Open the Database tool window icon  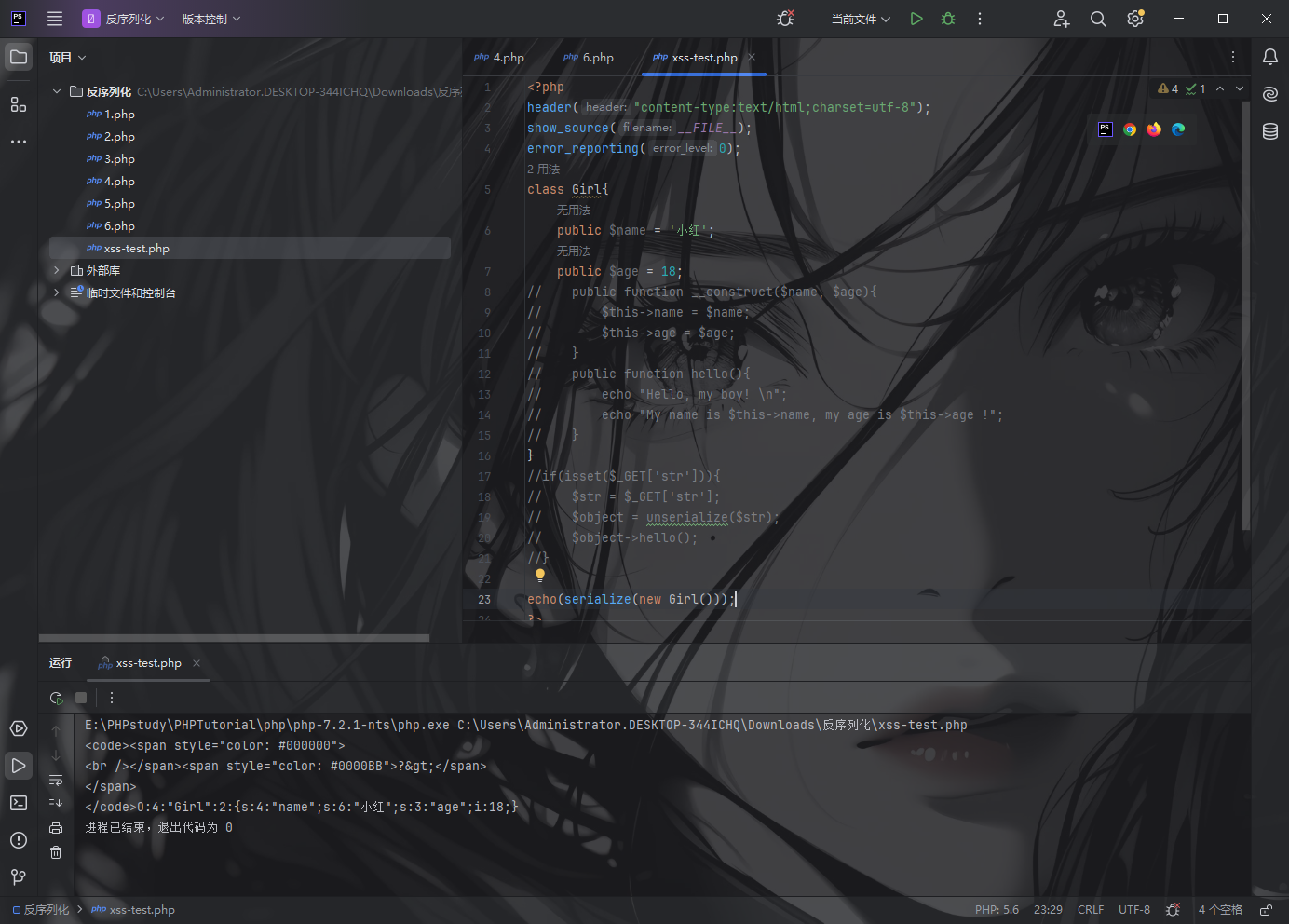coord(1270,131)
